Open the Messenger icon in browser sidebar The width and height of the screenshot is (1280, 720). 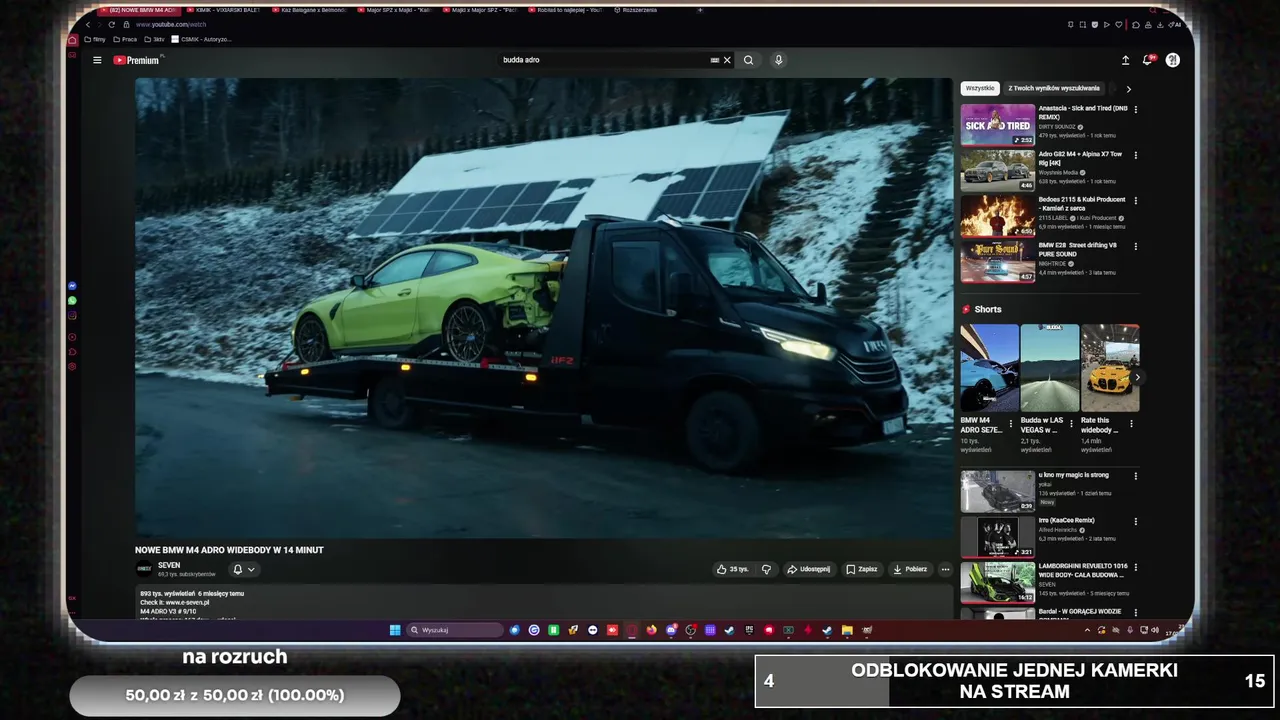(72, 286)
